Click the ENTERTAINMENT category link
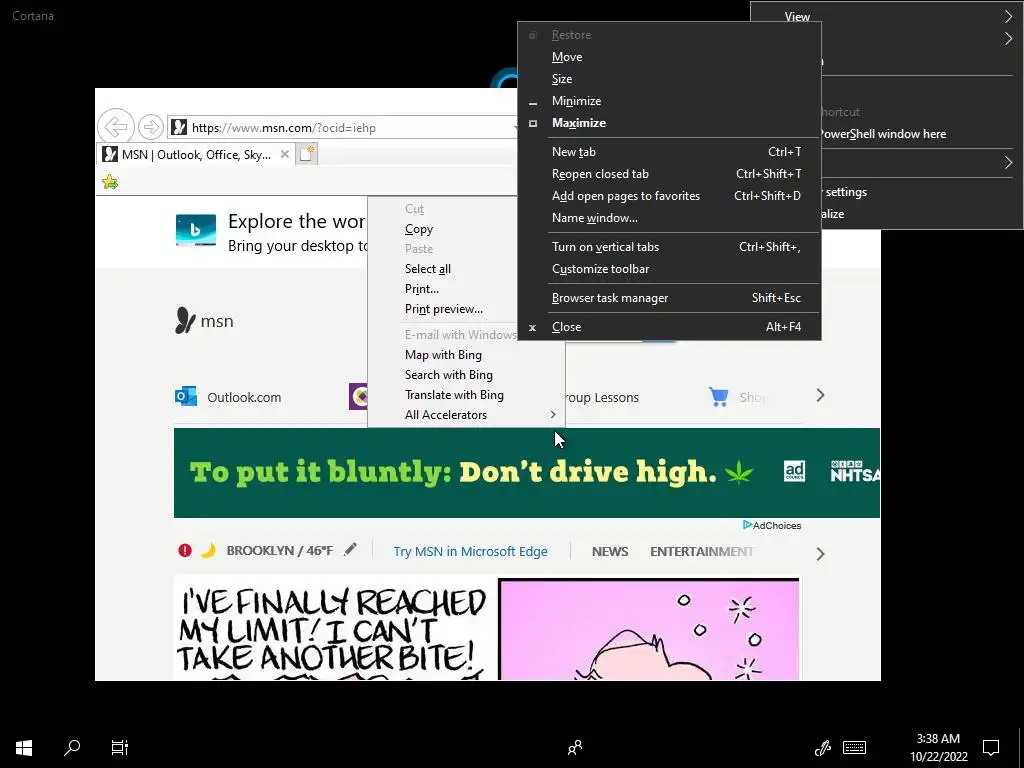Viewport: 1024px width, 768px height. (701, 551)
